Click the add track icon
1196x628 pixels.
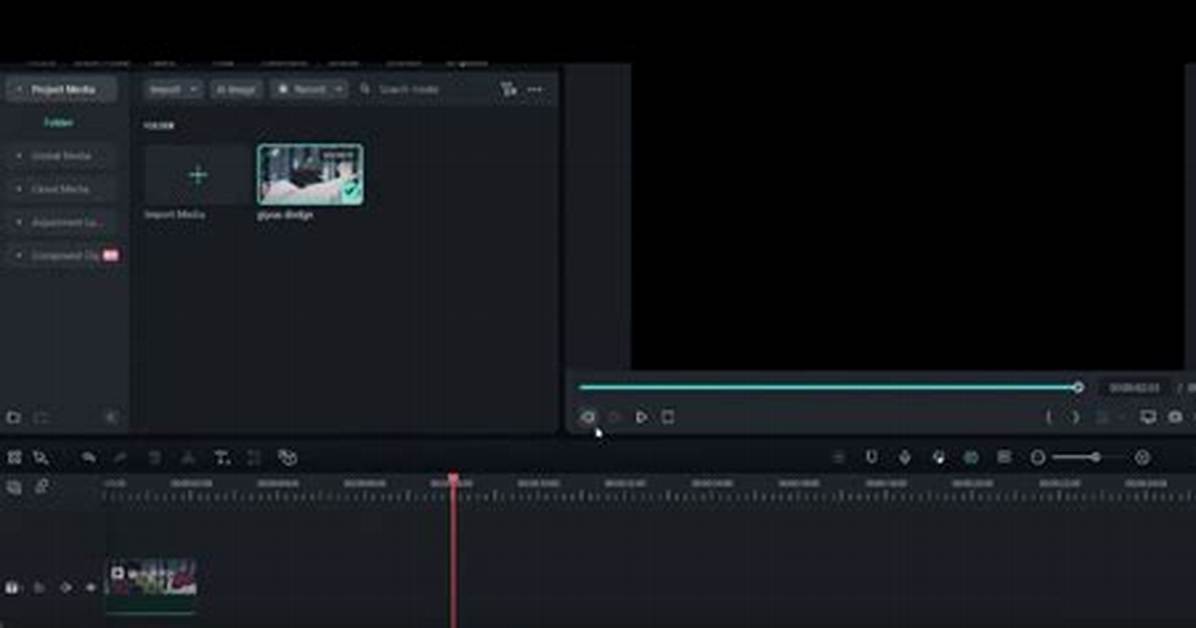click(x=14, y=487)
